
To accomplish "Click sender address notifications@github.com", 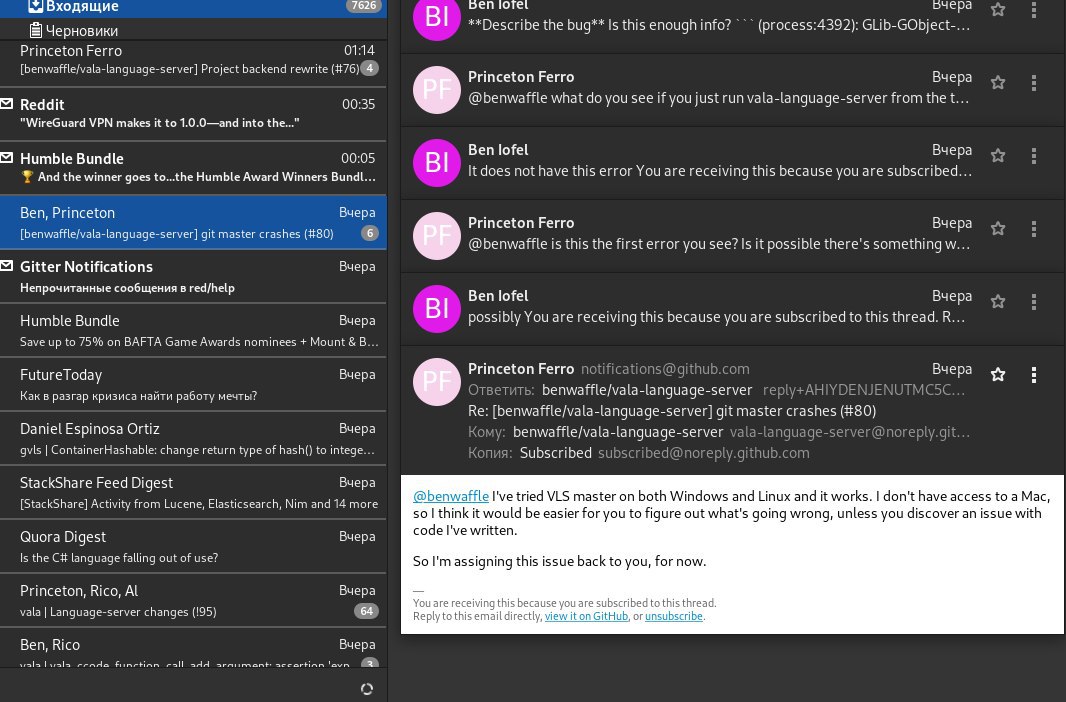I will (x=665, y=369).
